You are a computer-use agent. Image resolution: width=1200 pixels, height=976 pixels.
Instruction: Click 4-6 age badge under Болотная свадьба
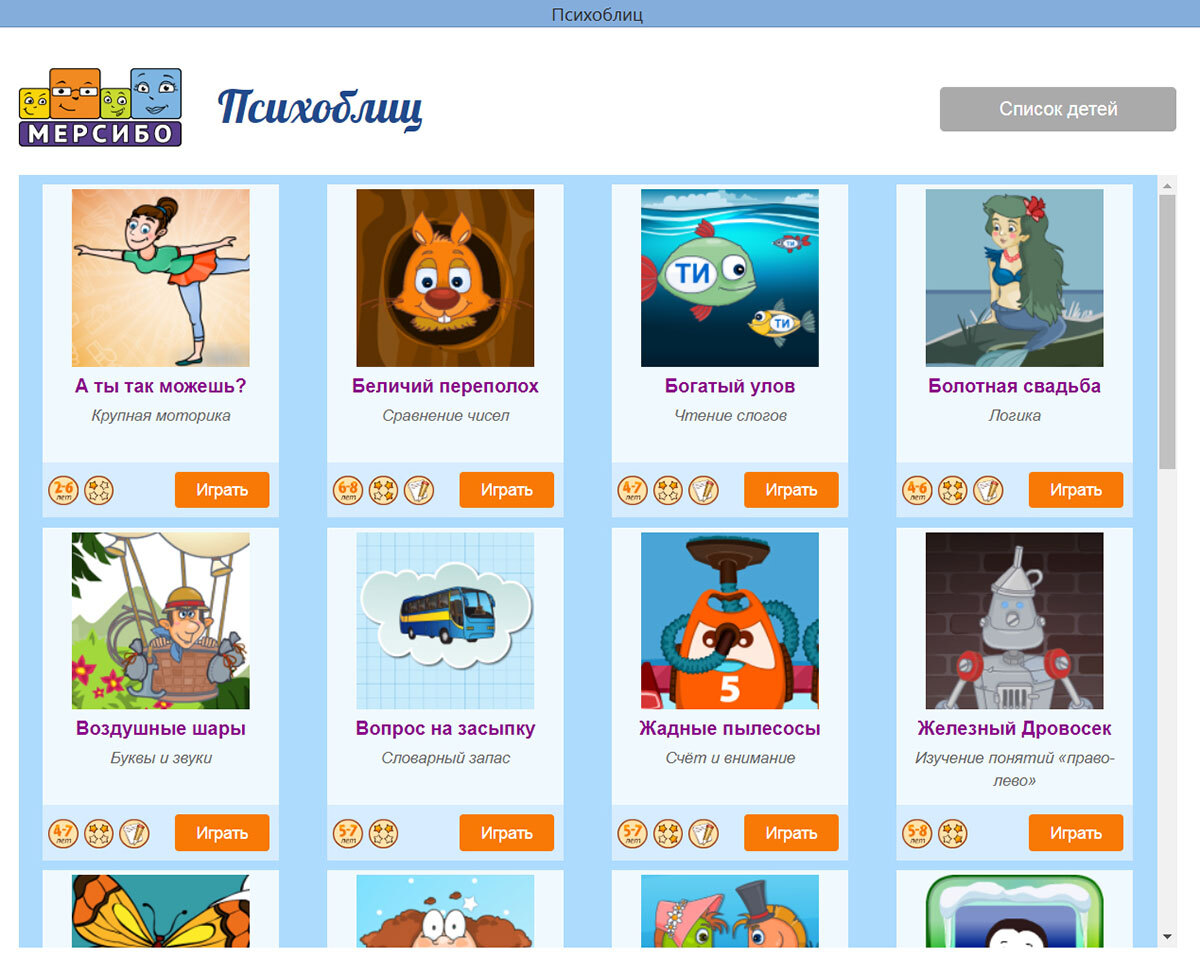(x=917, y=490)
